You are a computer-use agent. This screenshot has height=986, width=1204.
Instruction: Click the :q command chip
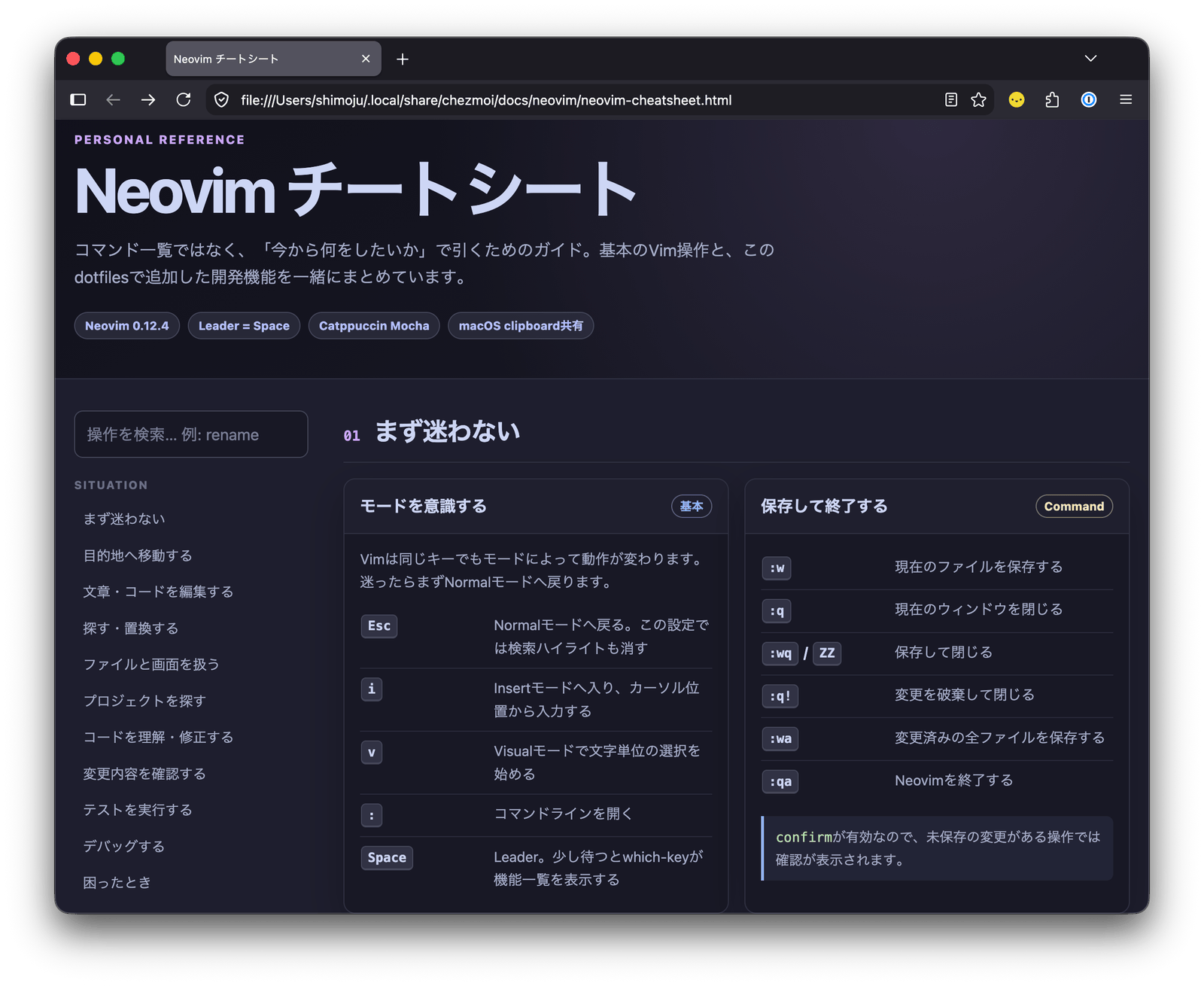click(x=777, y=611)
